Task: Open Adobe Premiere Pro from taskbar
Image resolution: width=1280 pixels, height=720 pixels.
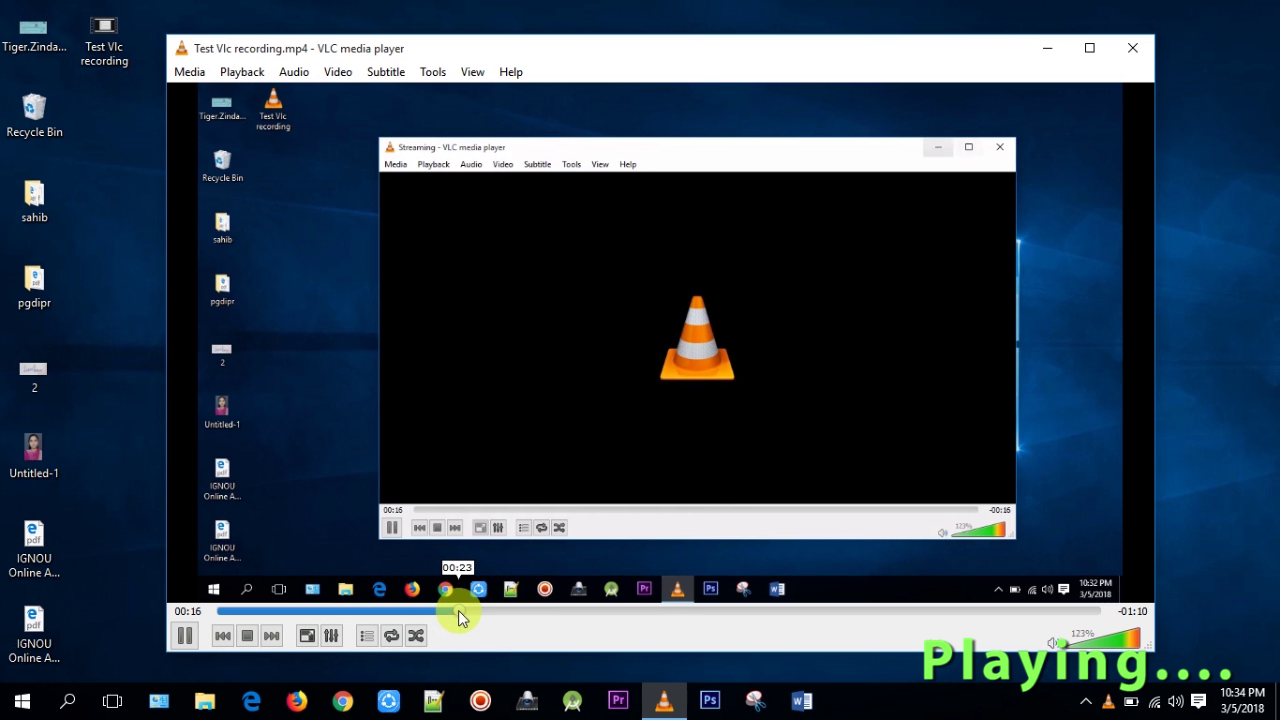Action: [x=618, y=701]
